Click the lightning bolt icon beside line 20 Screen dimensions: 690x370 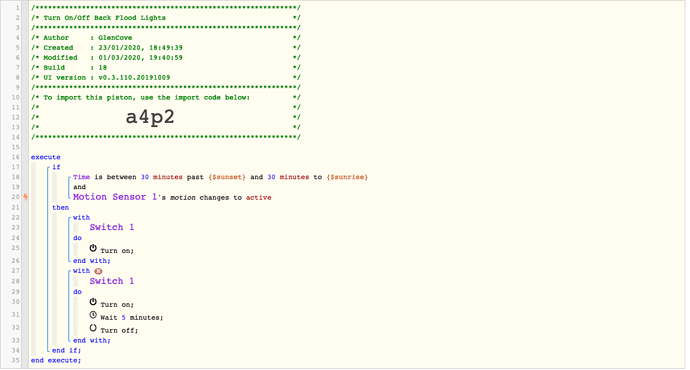coord(26,197)
